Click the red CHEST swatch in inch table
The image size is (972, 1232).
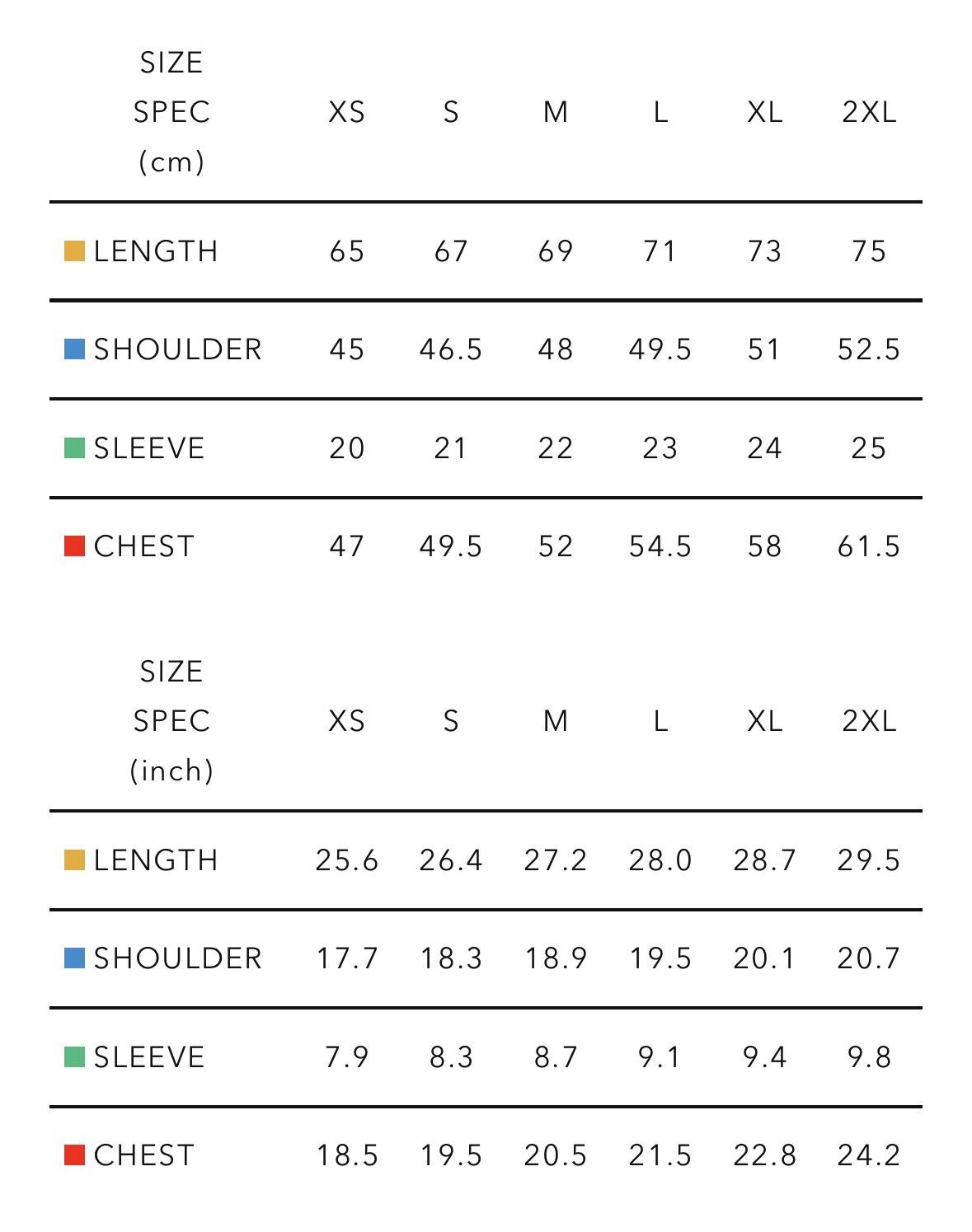point(75,1155)
